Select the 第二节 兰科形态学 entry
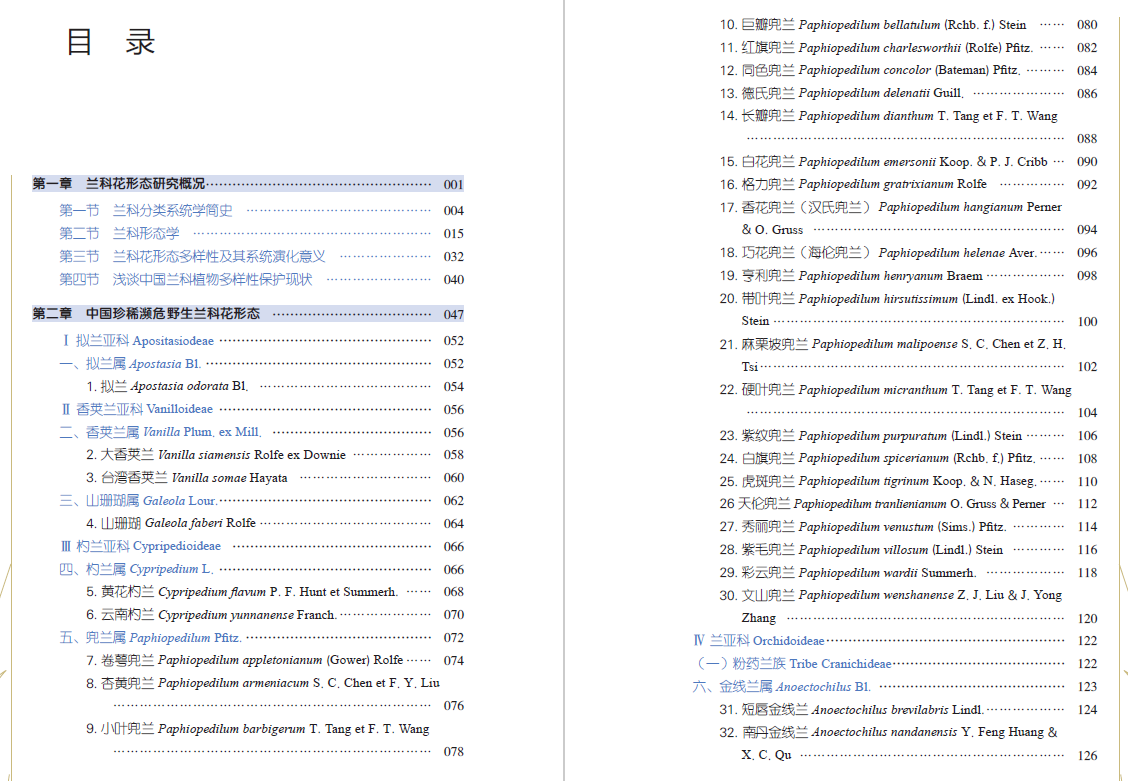This screenshot has height=781, width=1128. pos(261,234)
